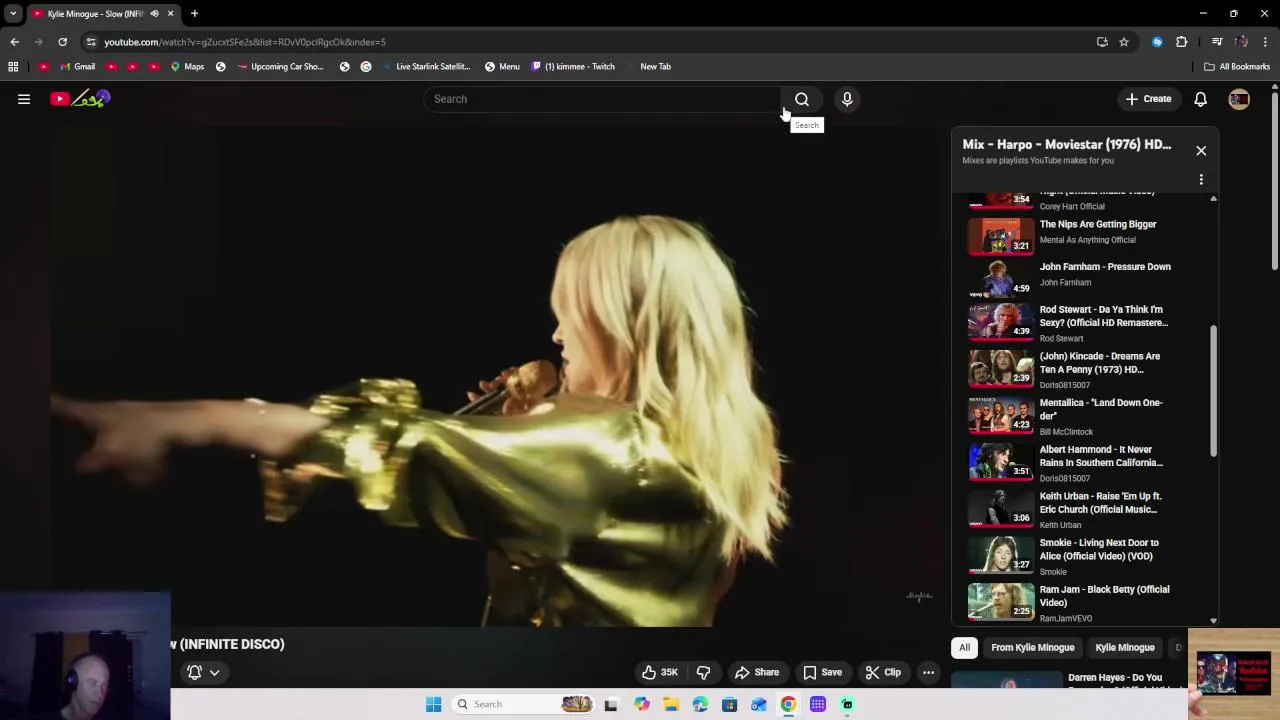Focus the YouTube search input field

[603, 99]
